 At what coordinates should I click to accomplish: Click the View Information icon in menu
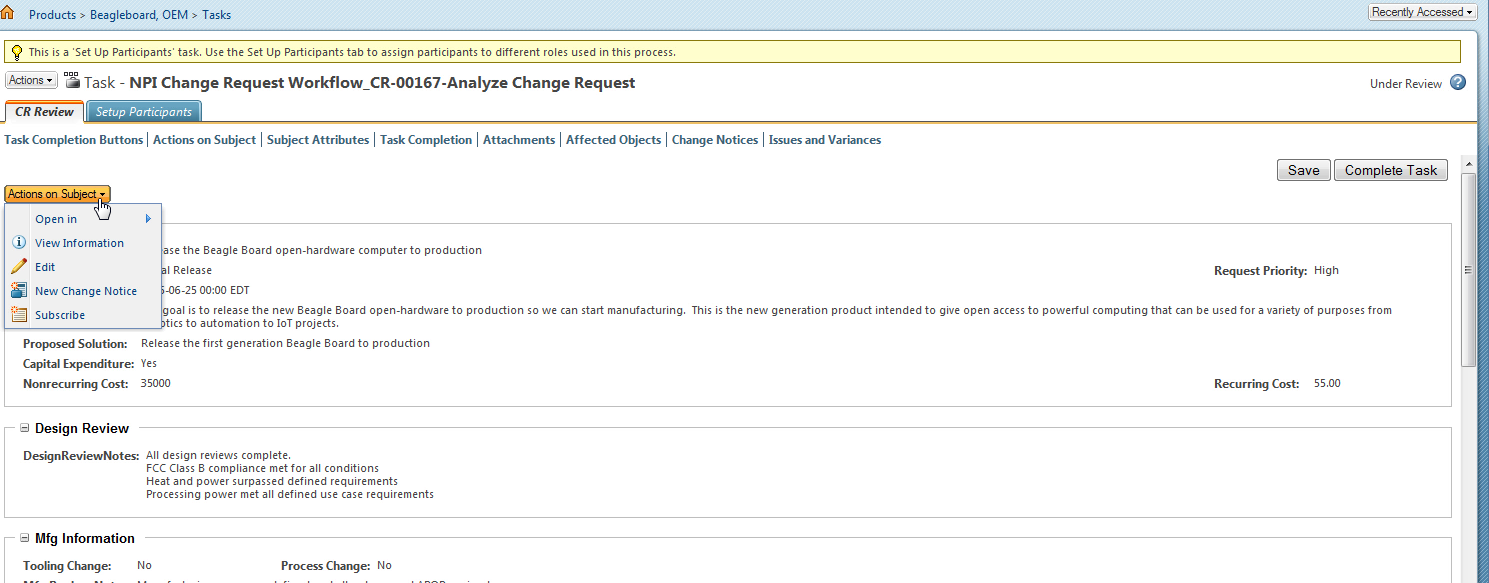click(18, 243)
